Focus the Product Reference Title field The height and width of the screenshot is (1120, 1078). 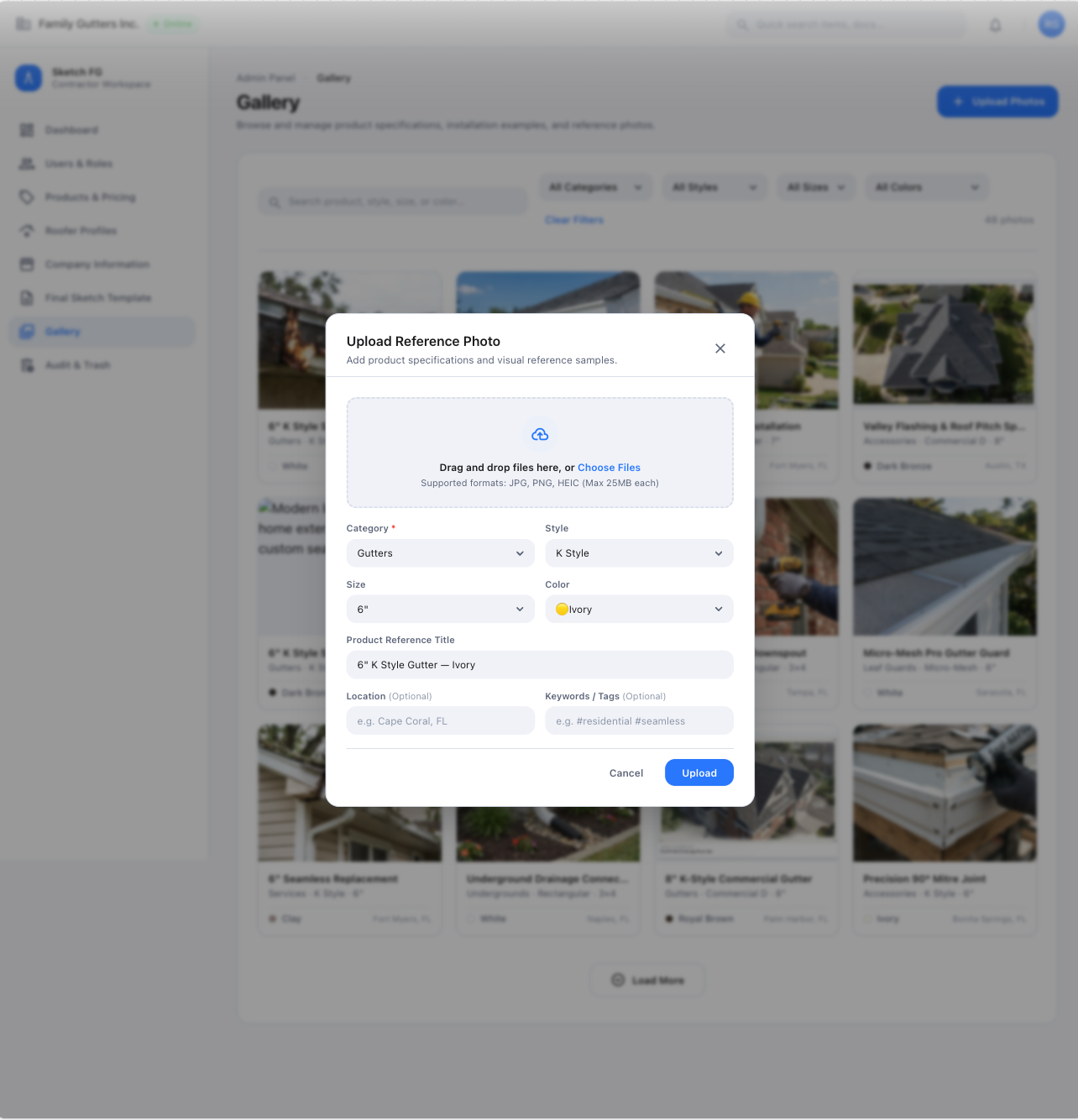tap(540, 665)
